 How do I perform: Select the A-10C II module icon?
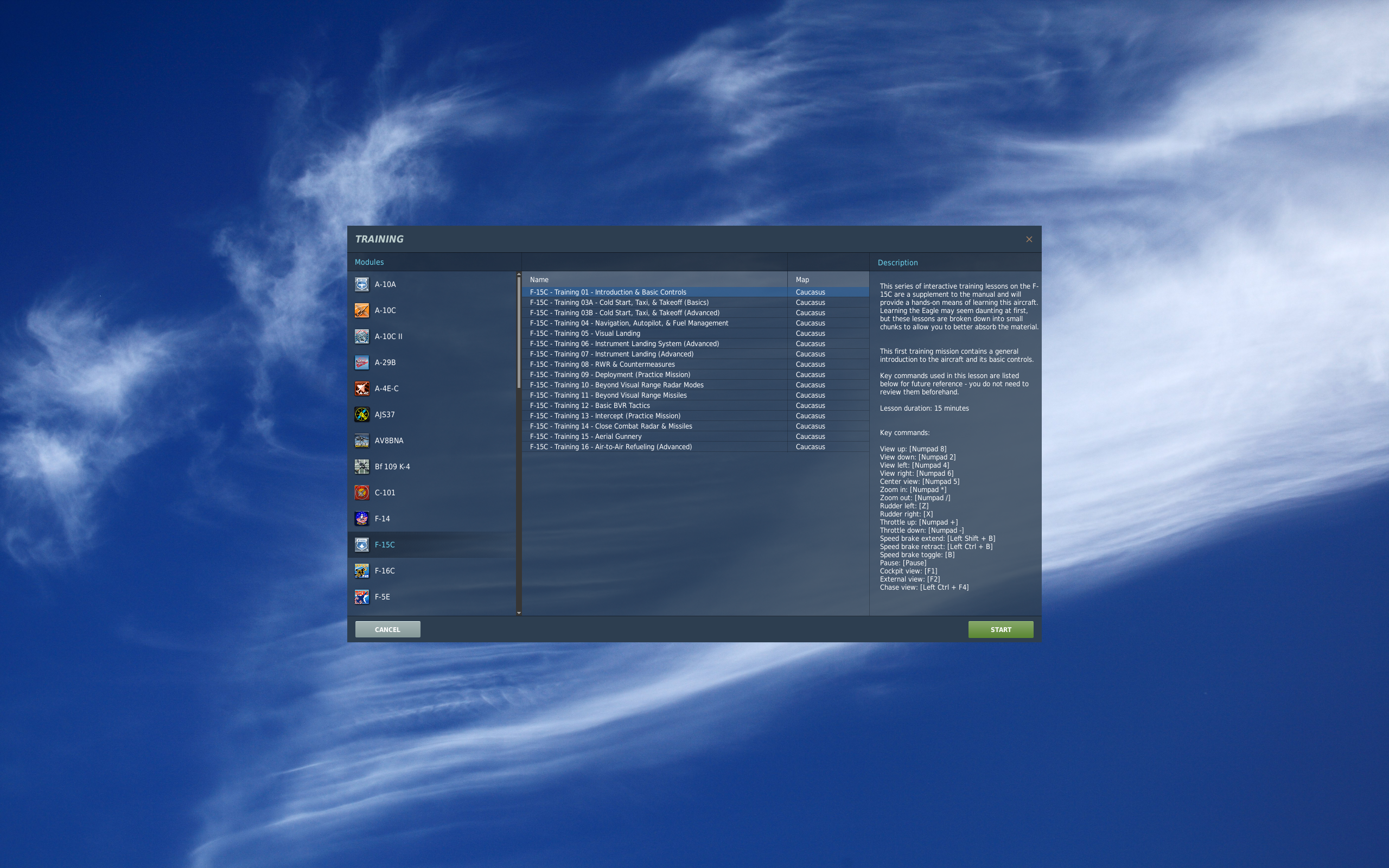[361, 336]
